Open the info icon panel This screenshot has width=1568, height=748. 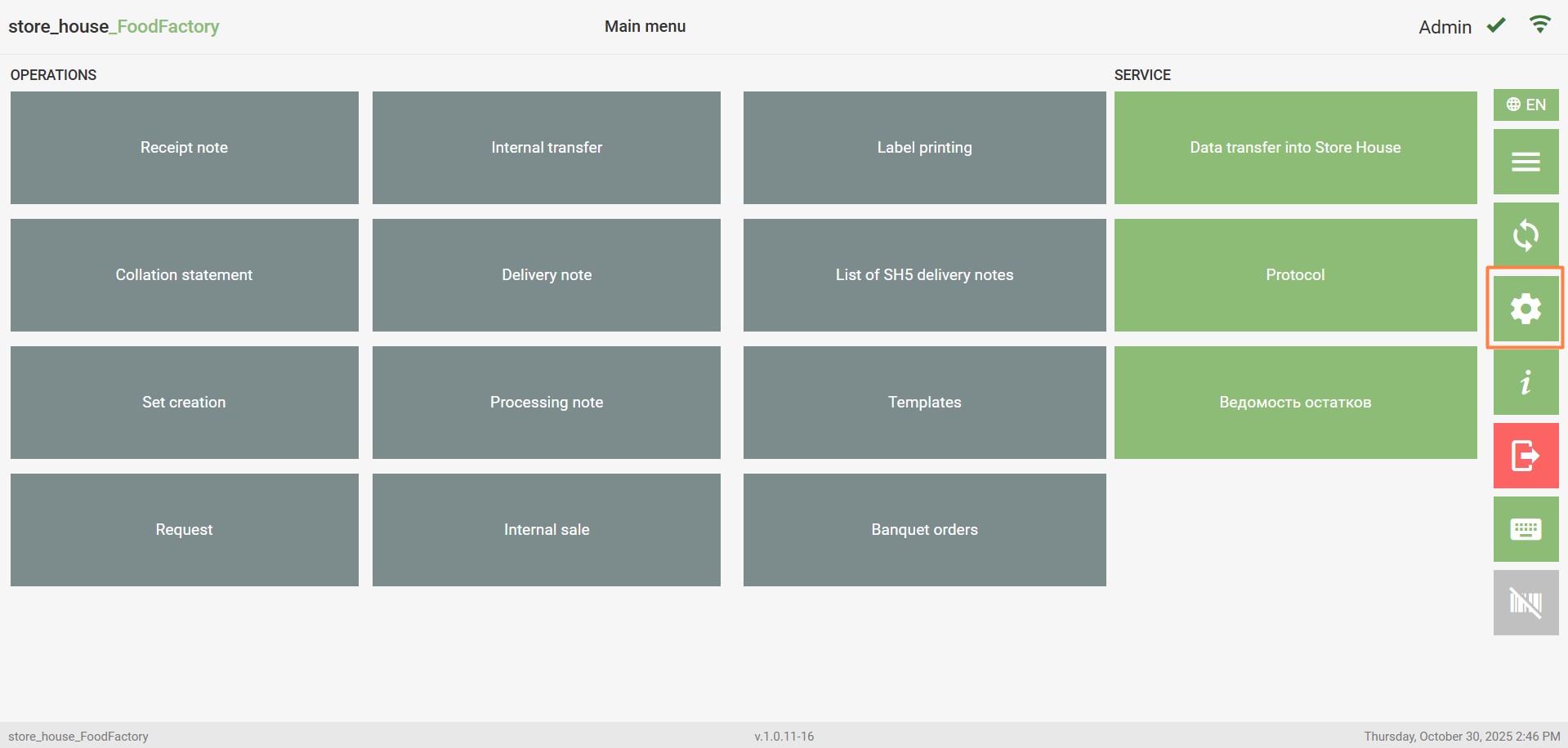tap(1525, 382)
